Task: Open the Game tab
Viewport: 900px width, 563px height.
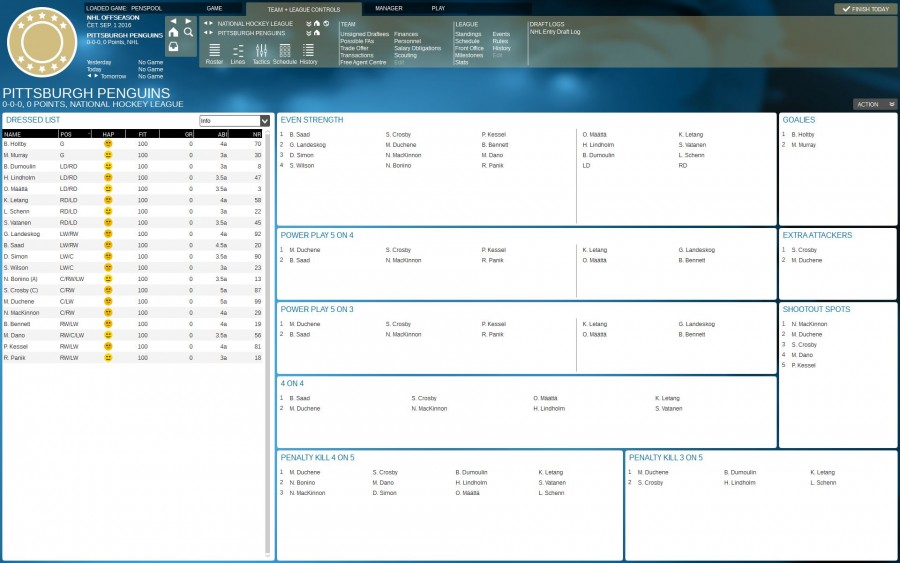Action: point(214,9)
